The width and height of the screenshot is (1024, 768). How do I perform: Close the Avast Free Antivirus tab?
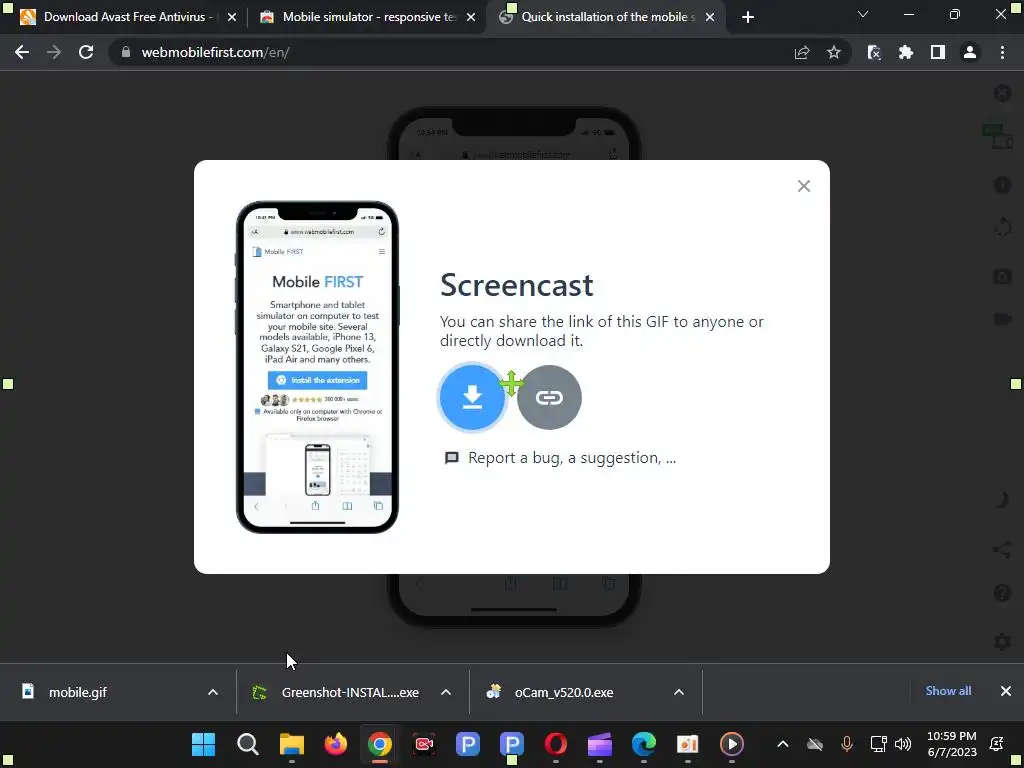coord(232,17)
